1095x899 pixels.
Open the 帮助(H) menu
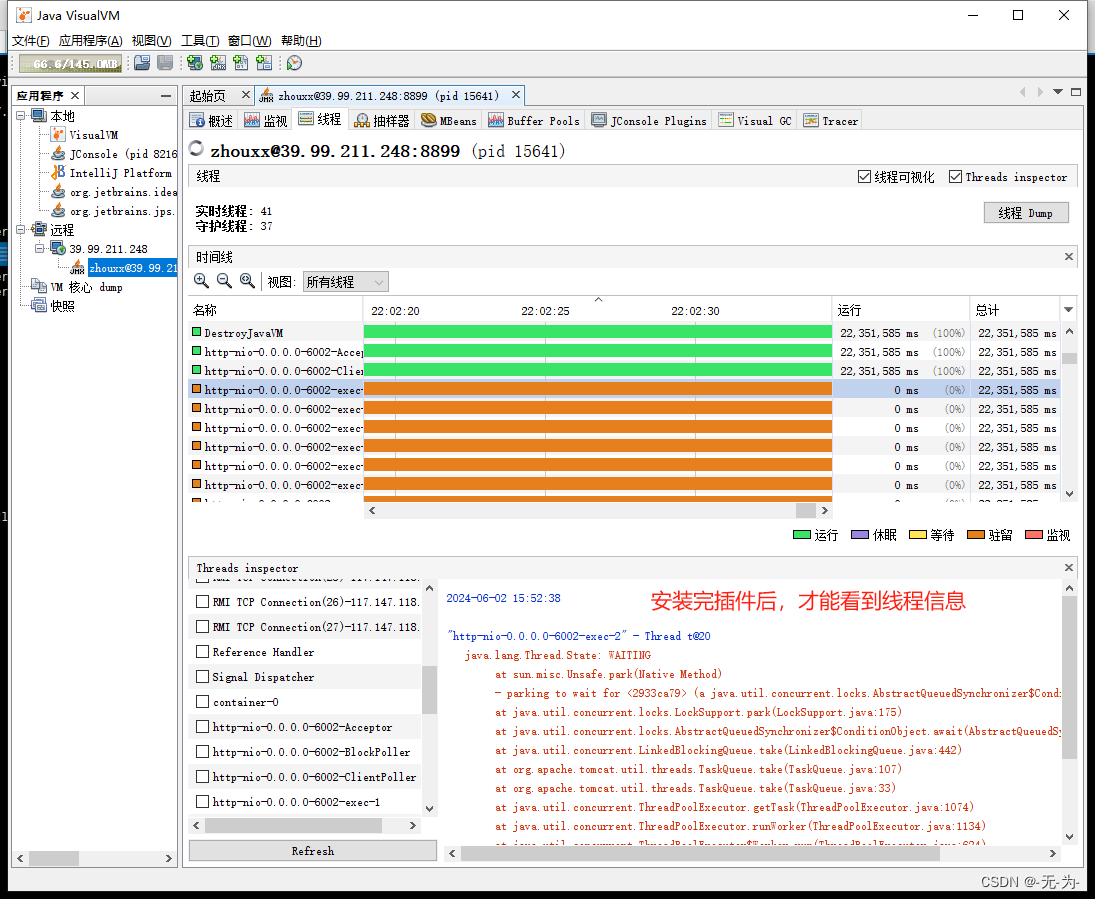(x=301, y=41)
